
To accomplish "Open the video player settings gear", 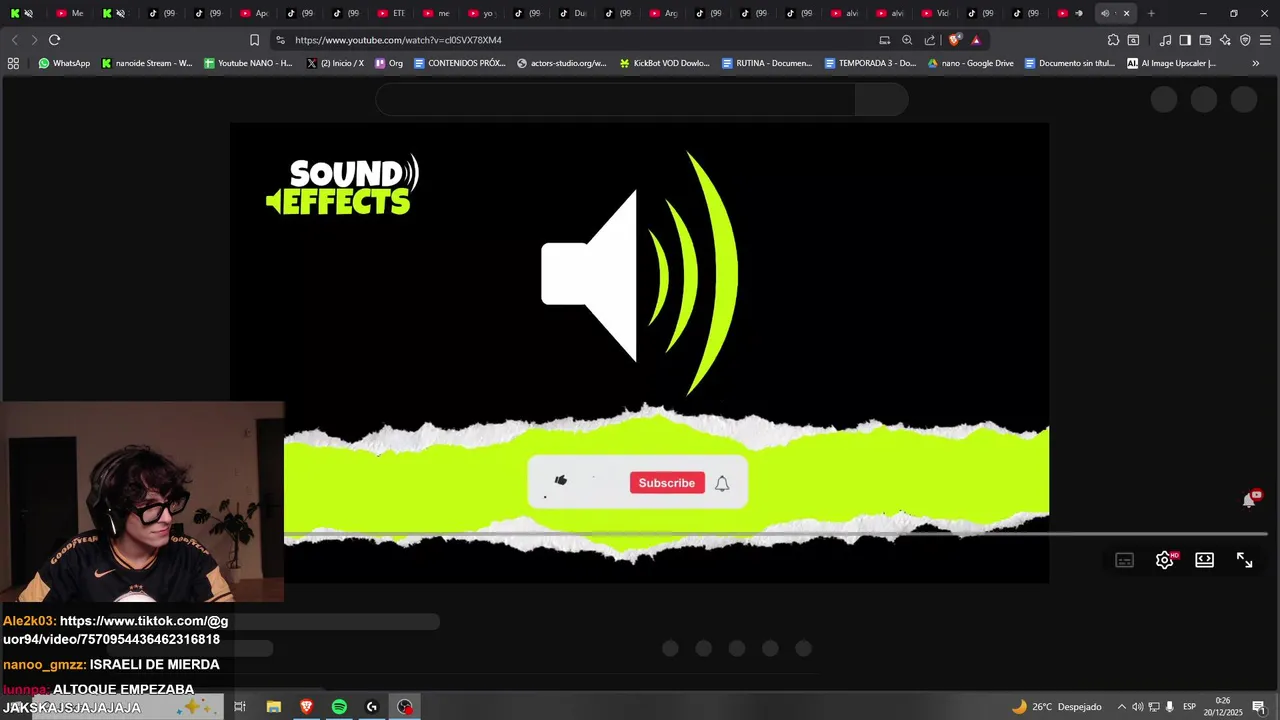I will (x=1164, y=560).
